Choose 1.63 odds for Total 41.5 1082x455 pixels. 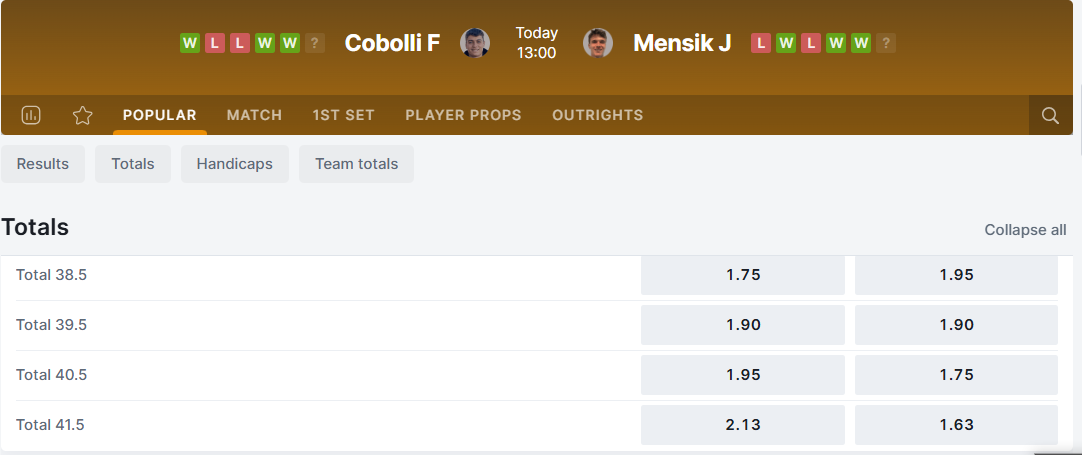point(956,425)
